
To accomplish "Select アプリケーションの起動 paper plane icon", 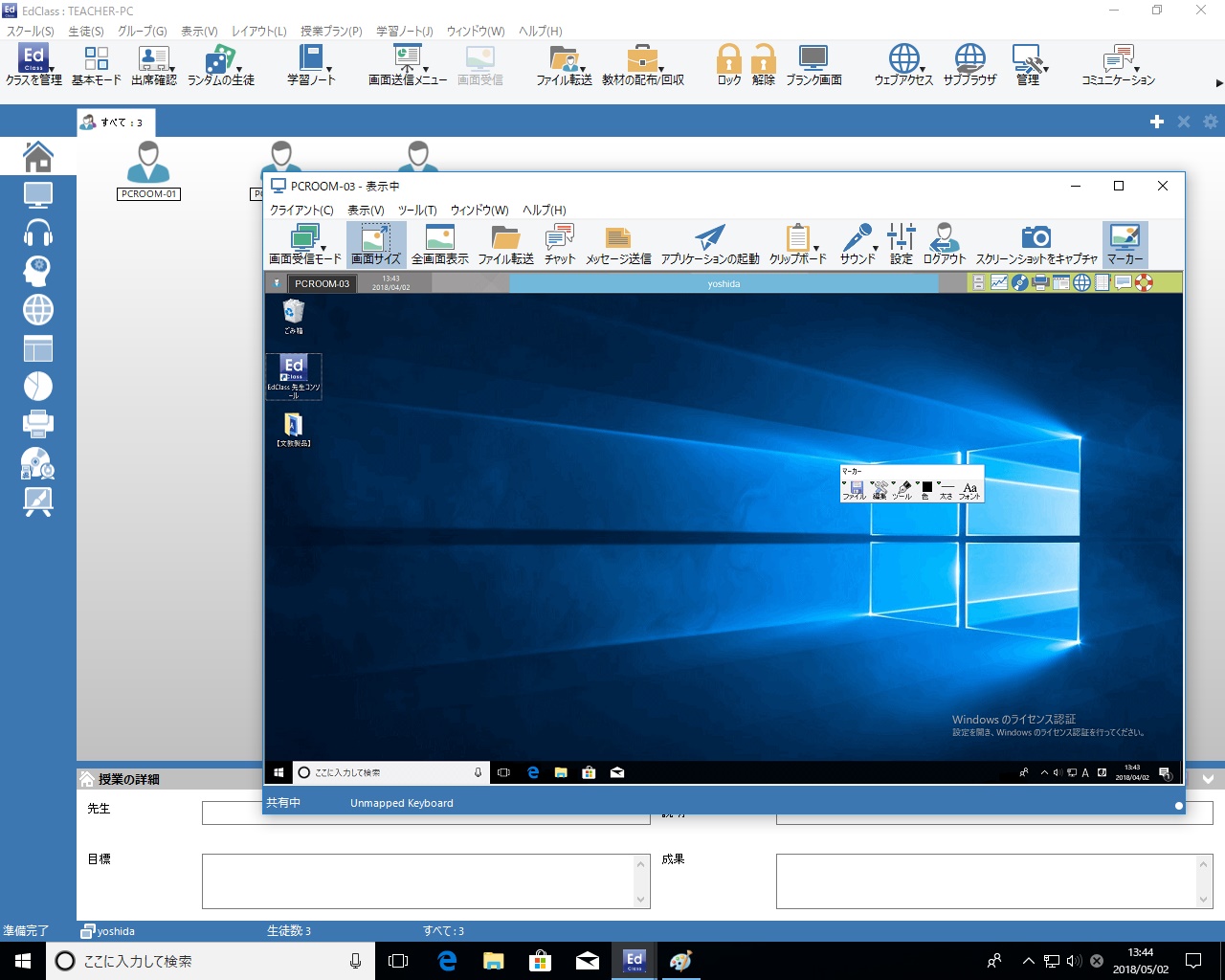I will tap(709, 244).
